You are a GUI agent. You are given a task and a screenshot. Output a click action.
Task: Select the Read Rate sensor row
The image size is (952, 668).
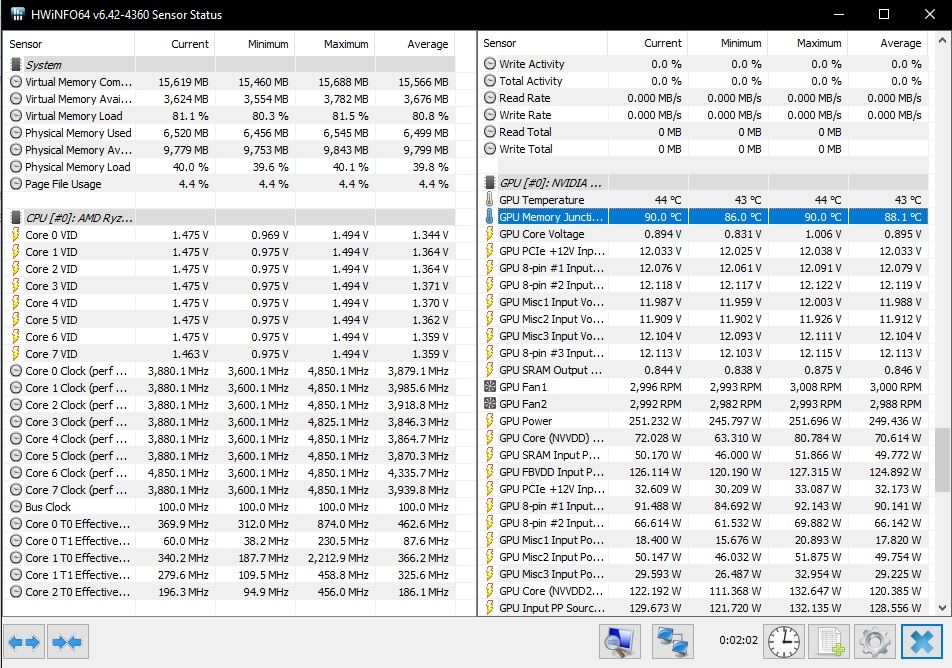[x=706, y=98]
